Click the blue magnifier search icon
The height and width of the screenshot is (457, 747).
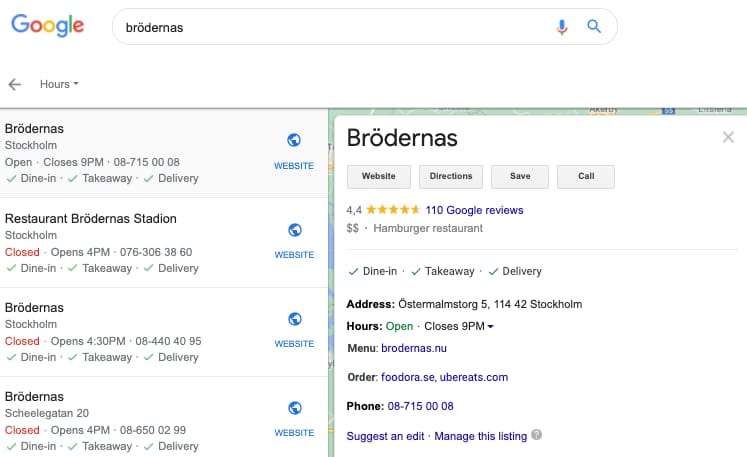pos(594,26)
